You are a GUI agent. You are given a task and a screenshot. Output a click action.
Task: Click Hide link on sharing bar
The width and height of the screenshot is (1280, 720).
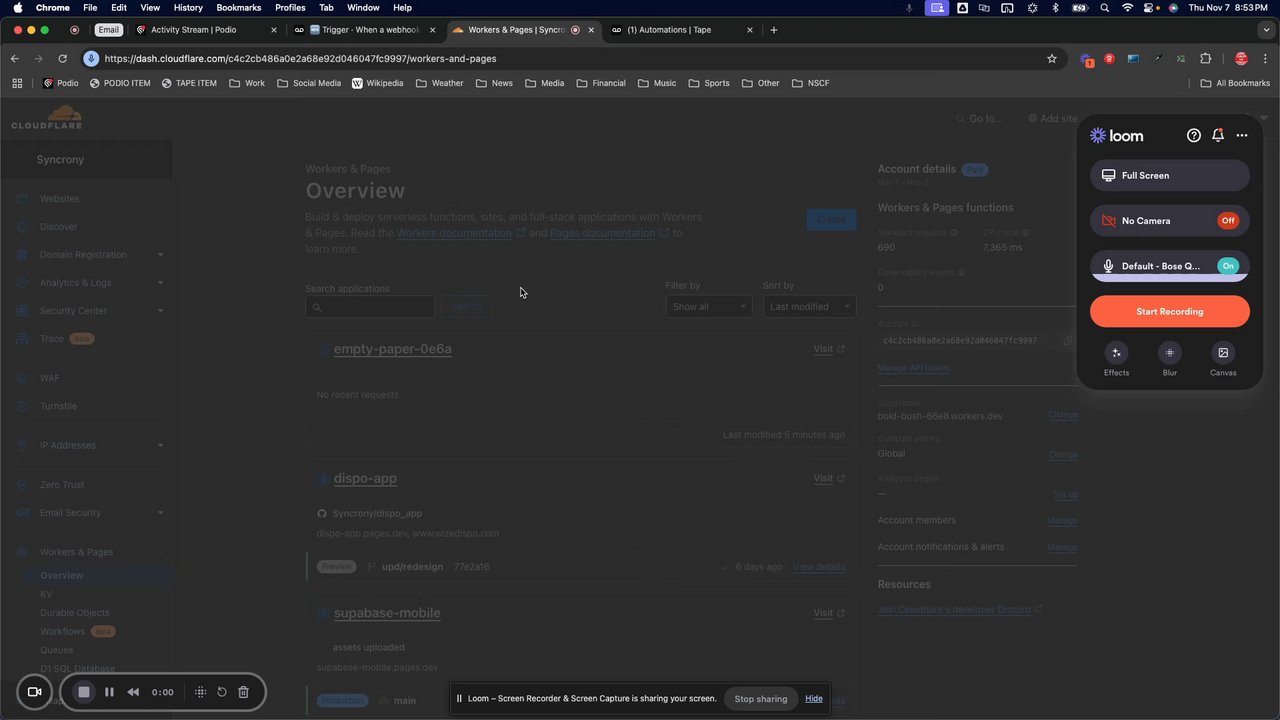(814, 698)
